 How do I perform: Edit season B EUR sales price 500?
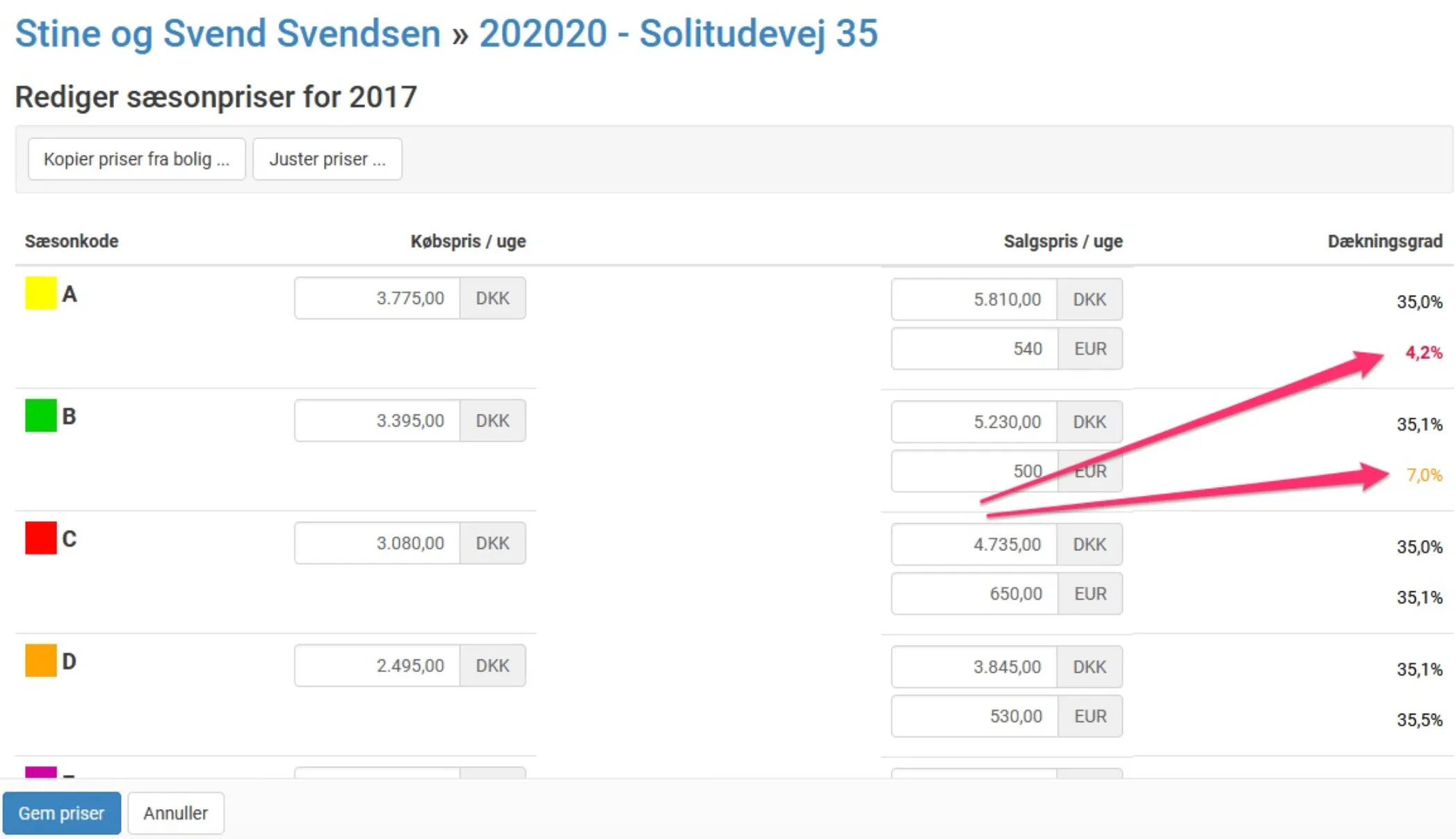[x=974, y=471]
